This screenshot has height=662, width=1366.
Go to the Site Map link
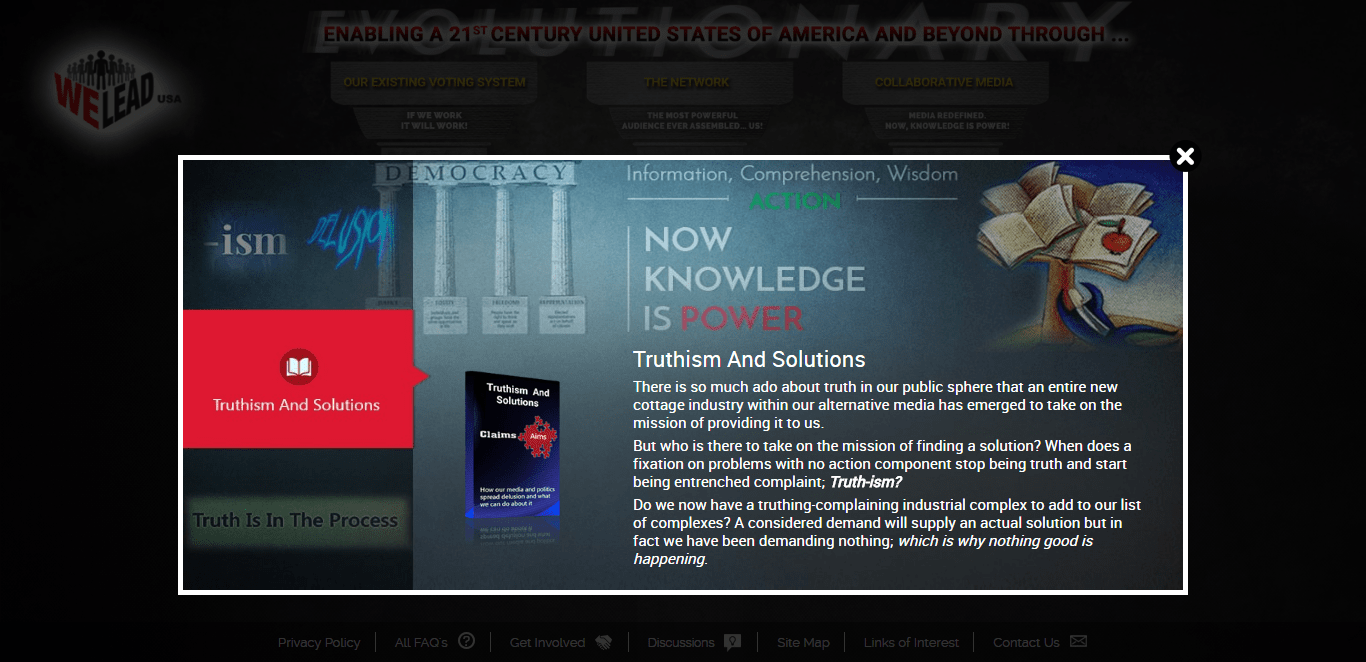point(803,643)
